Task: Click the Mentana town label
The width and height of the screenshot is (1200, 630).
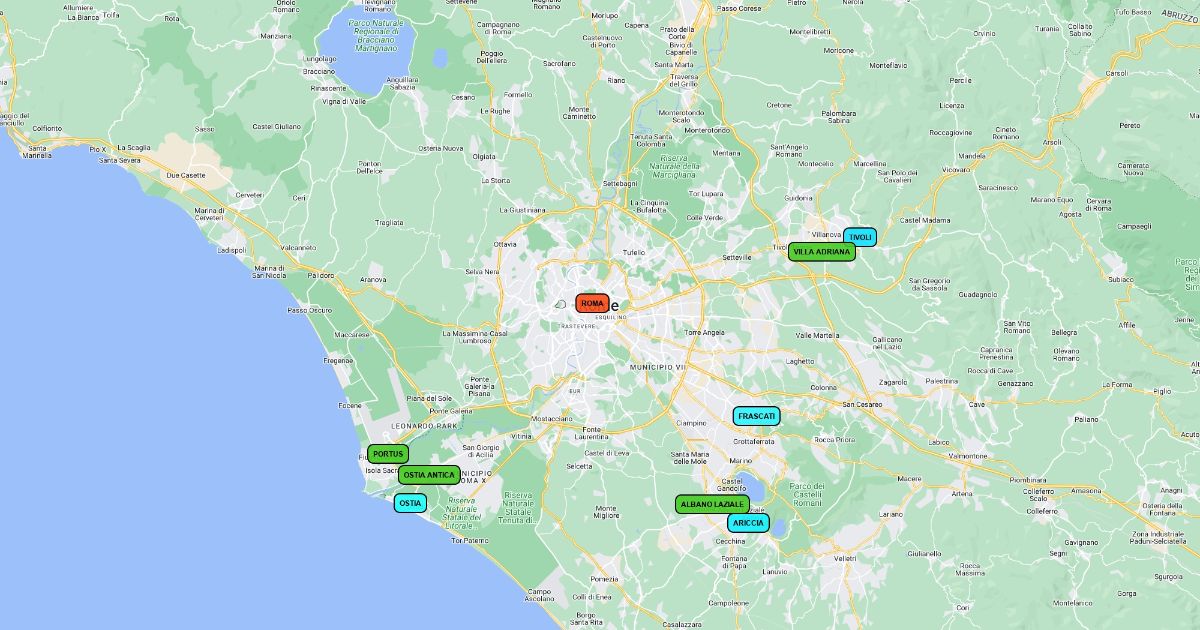Action: (728, 153)
